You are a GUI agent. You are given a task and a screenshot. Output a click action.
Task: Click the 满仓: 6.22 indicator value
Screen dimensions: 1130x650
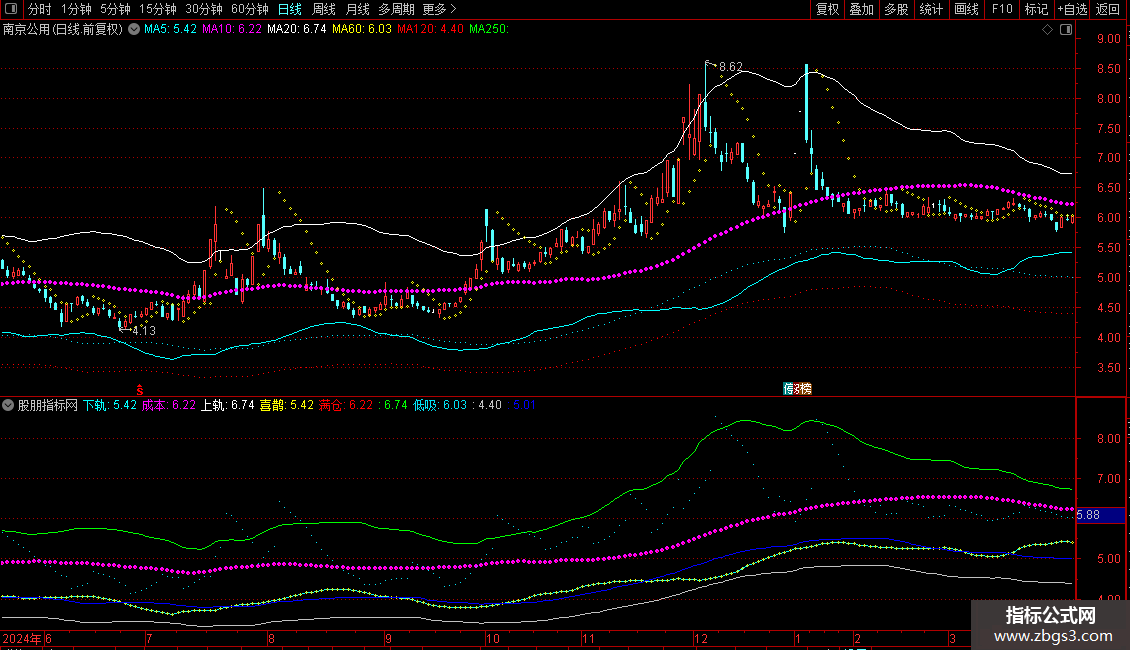[346, 405]
